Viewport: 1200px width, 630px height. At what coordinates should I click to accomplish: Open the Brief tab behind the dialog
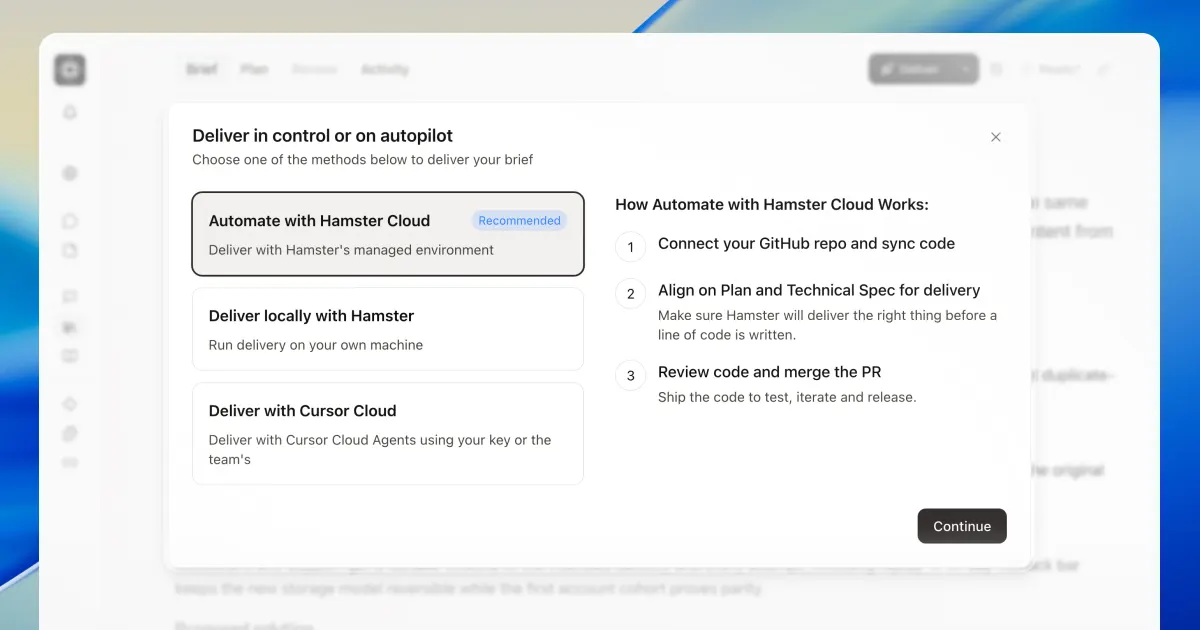[x=202, y=69]
